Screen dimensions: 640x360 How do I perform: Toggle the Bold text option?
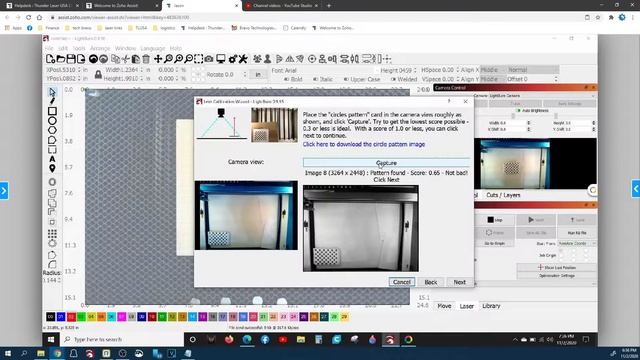[293, 79]
